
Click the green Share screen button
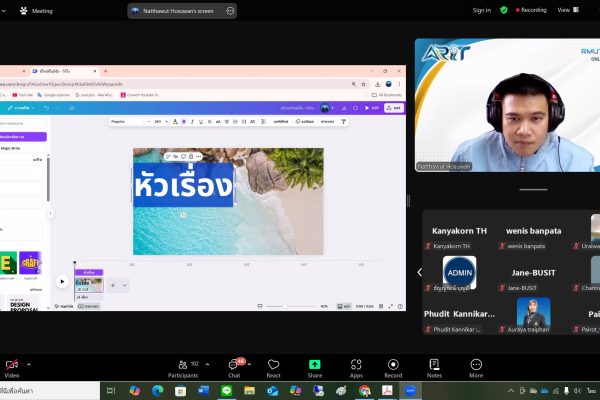tap(315, 368)
